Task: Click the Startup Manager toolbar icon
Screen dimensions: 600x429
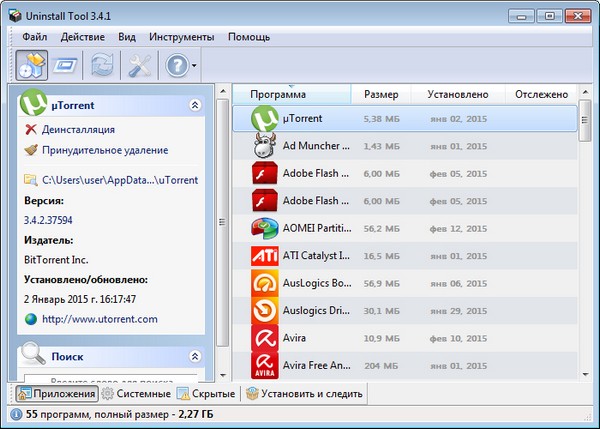Action: [x=66, y=66]
